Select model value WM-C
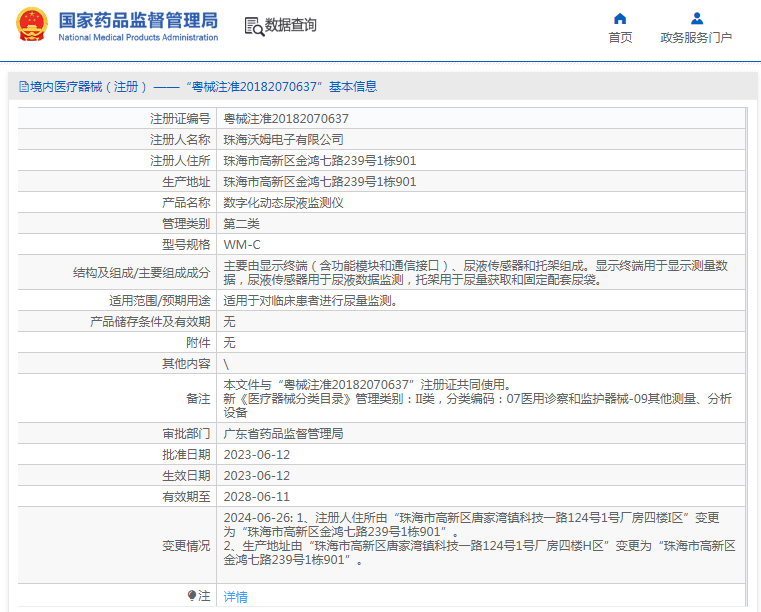This screenshot has width=761, height=612. [x=242, y=245]
